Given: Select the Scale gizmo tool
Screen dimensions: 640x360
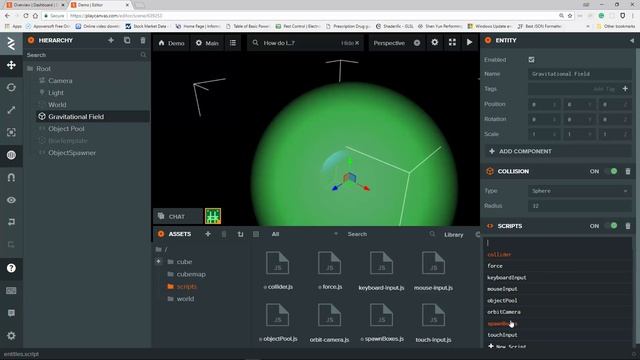Looking at the screenshot, I should point(11,110).
